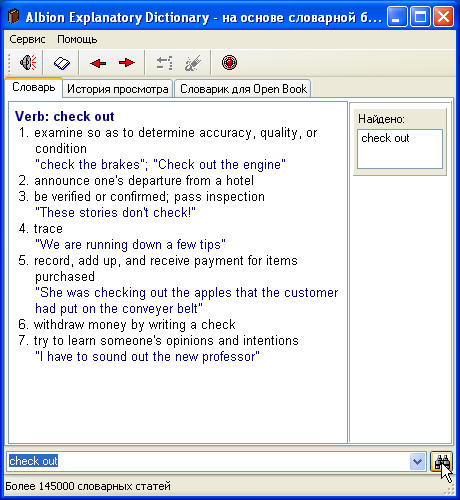Maximize the Albion dictionary window
Viewport: 460px width, 500px height.
point(420,17)
